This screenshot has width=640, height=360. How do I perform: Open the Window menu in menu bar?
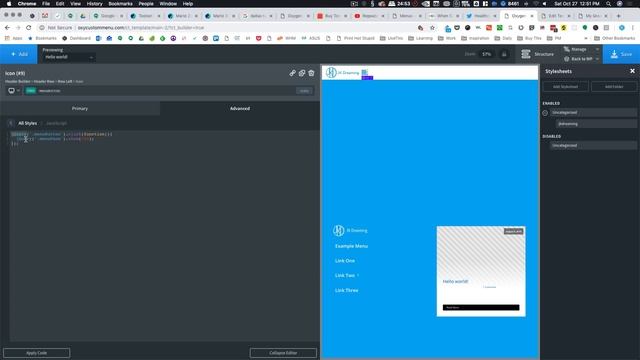pyautogui.click(x=168, y=4)
